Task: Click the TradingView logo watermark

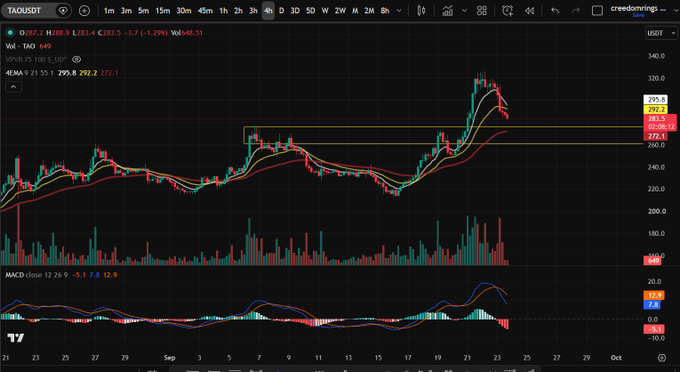Action: coord(16,338)
